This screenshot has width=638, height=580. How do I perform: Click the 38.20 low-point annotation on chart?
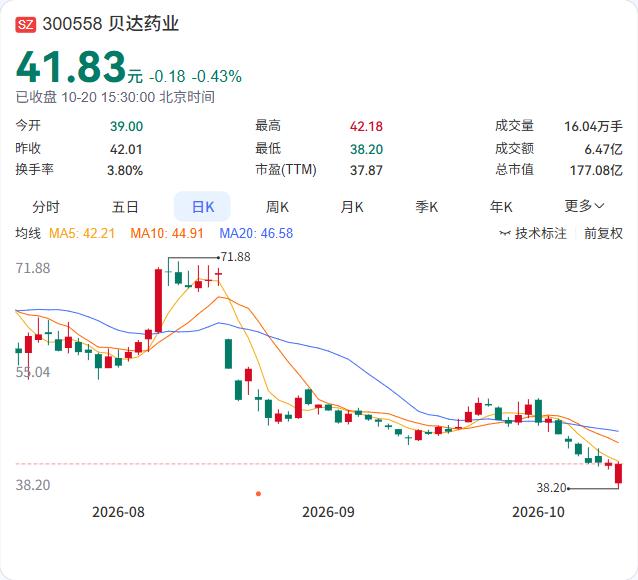click(x=551, y=487)
